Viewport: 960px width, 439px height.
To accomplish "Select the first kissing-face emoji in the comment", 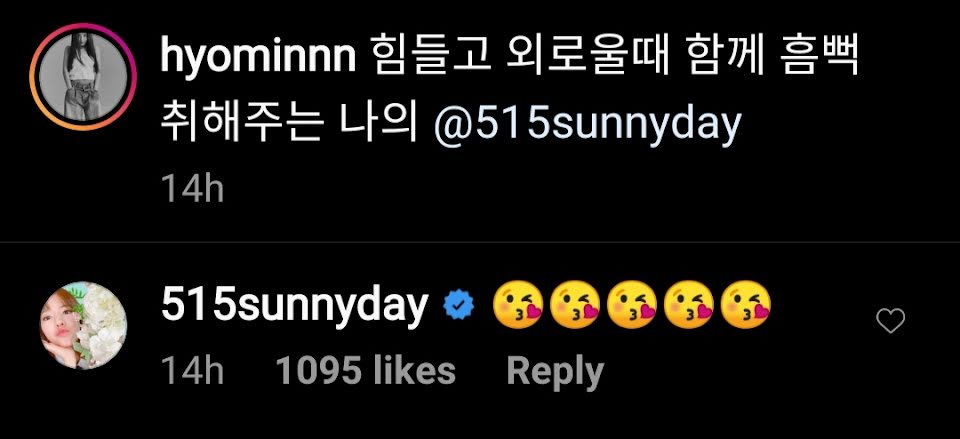I will tap(517, 304).
